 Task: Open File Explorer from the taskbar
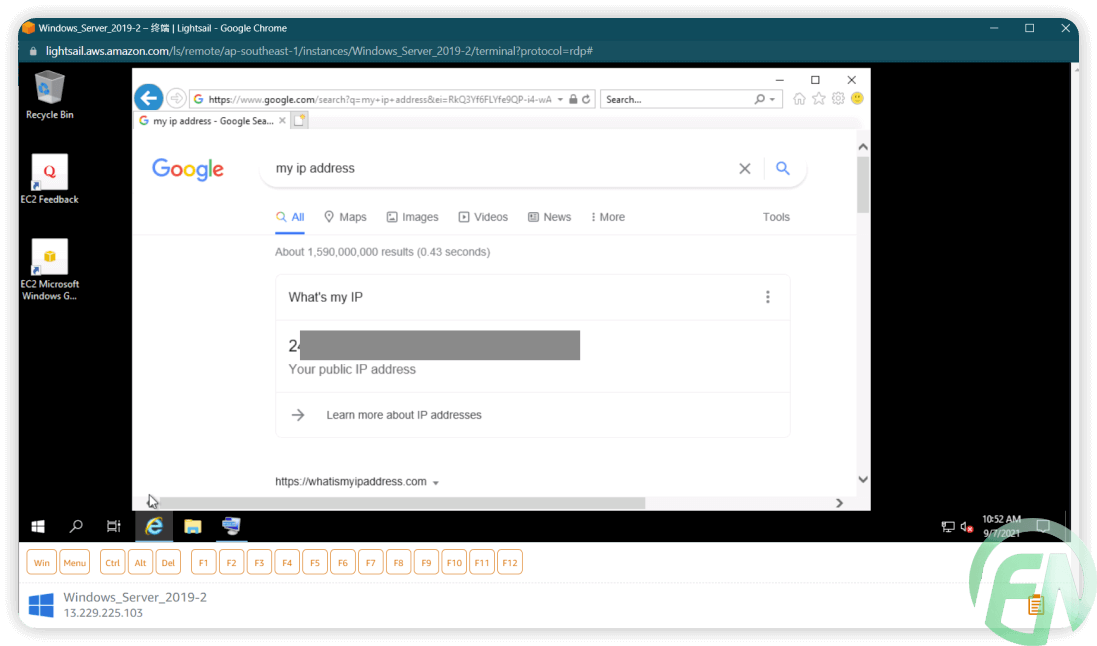coord(192,526)
